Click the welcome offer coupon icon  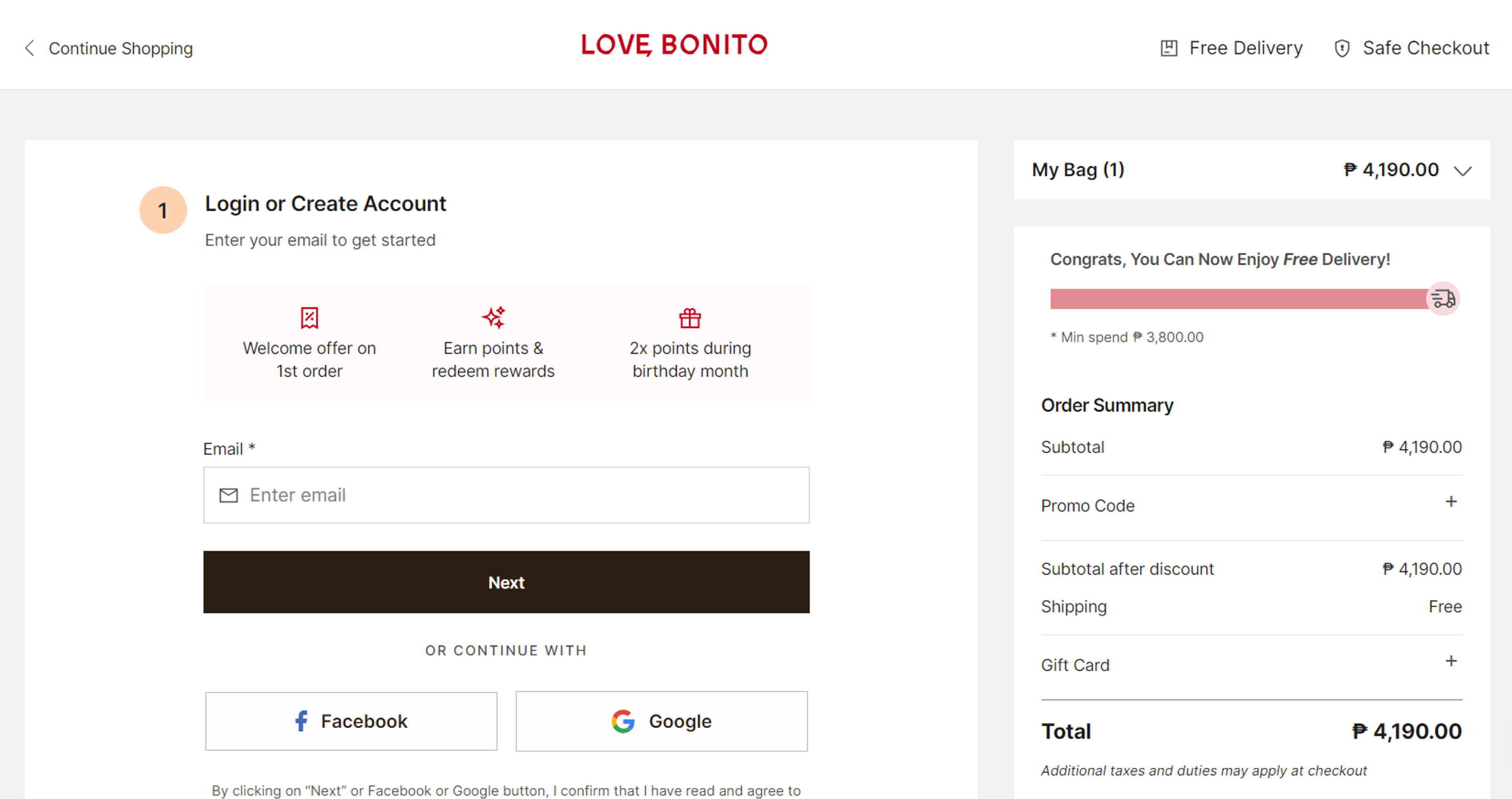point(309,318)
